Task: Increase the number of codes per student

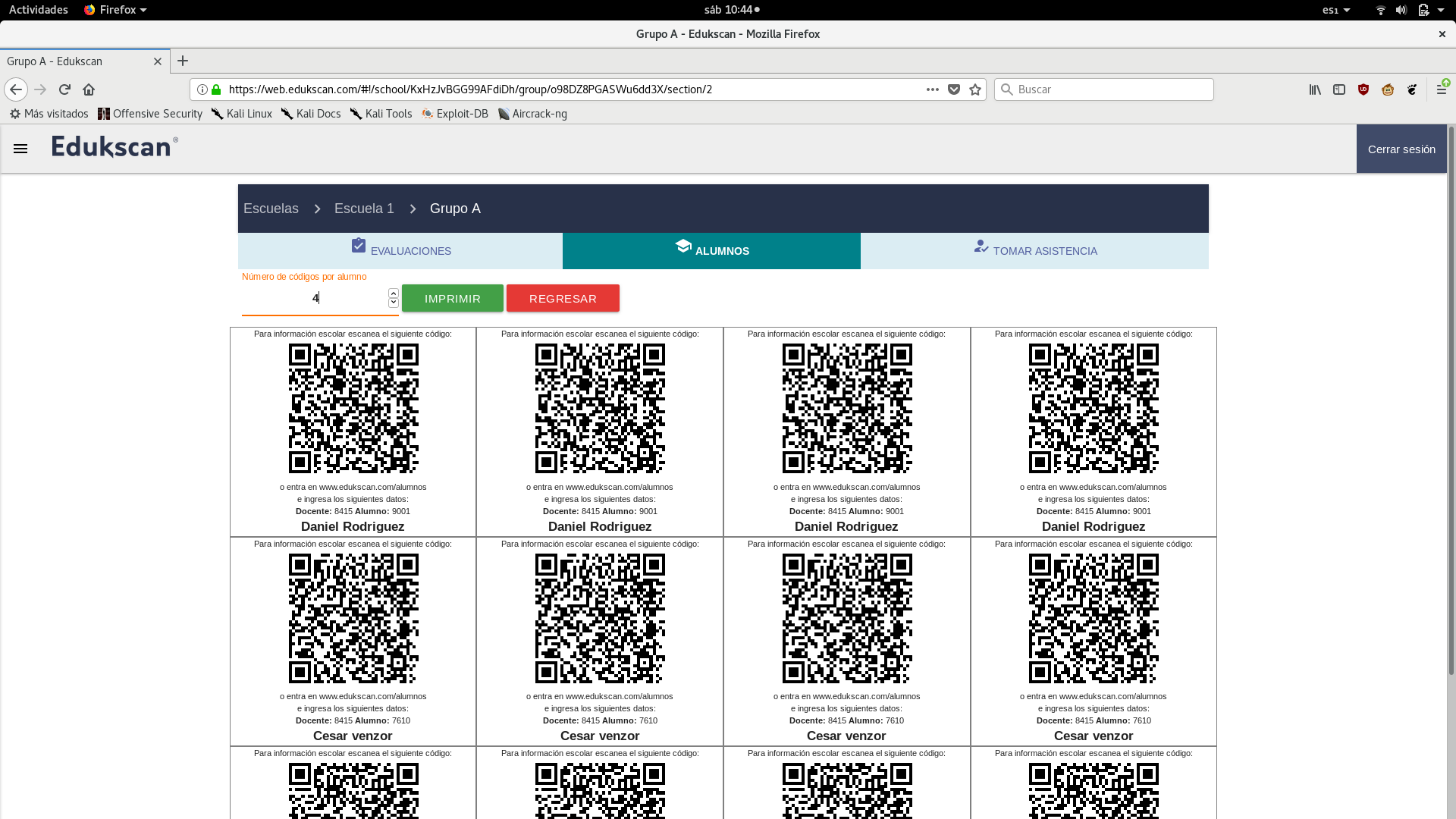Action: 394,293
